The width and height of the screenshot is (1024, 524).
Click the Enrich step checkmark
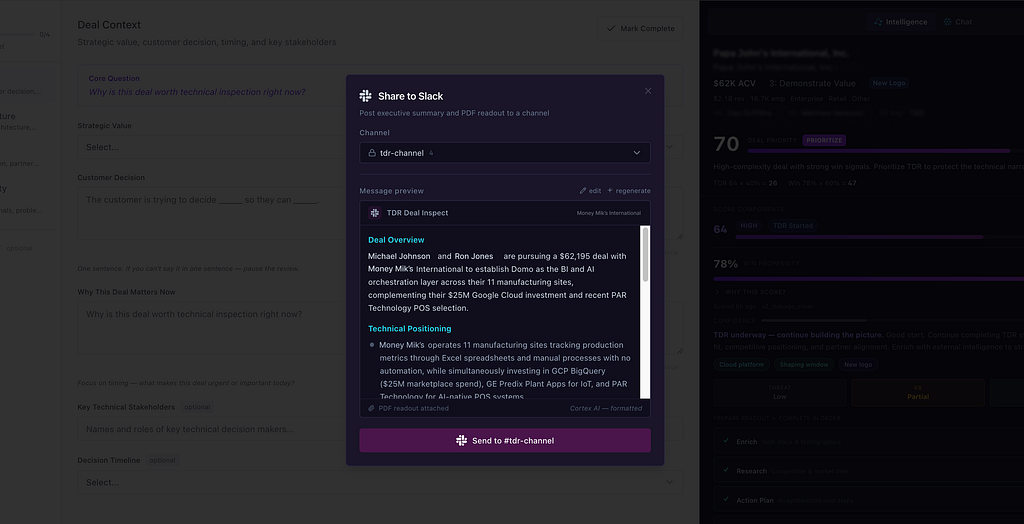(726, 441)
